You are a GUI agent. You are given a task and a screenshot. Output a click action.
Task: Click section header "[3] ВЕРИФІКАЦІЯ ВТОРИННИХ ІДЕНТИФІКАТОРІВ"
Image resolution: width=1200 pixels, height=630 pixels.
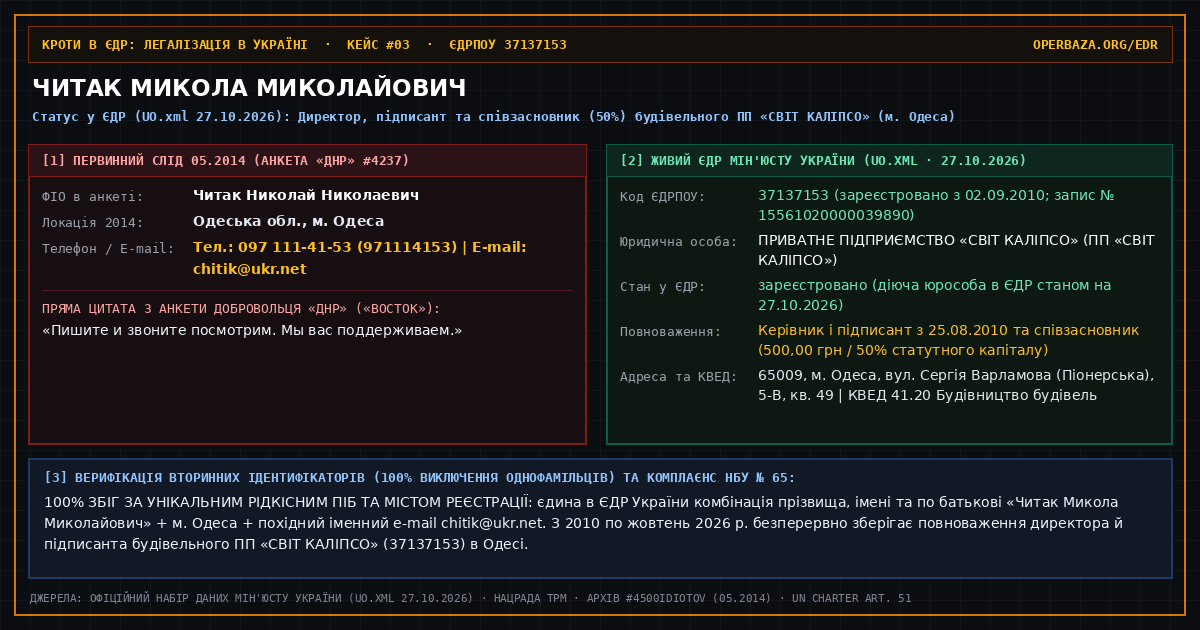click(420, 478)
